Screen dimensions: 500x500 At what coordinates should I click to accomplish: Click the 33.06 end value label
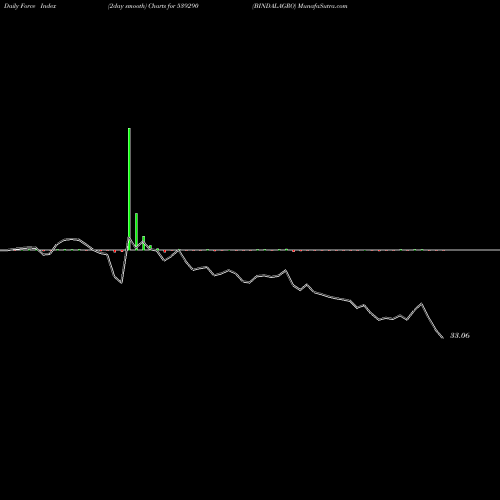tap(460, 335)
